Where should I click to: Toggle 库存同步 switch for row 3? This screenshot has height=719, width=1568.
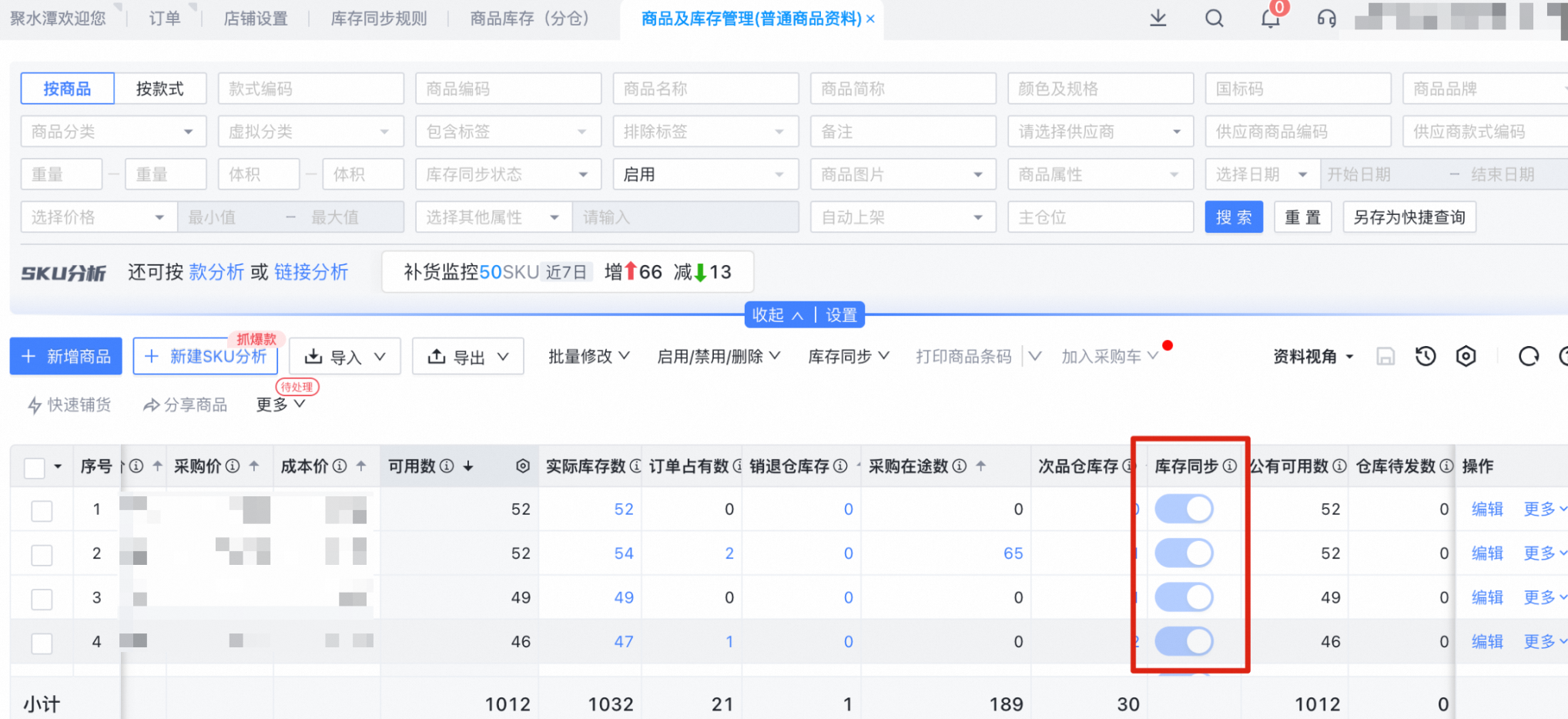click(1184, 596)
